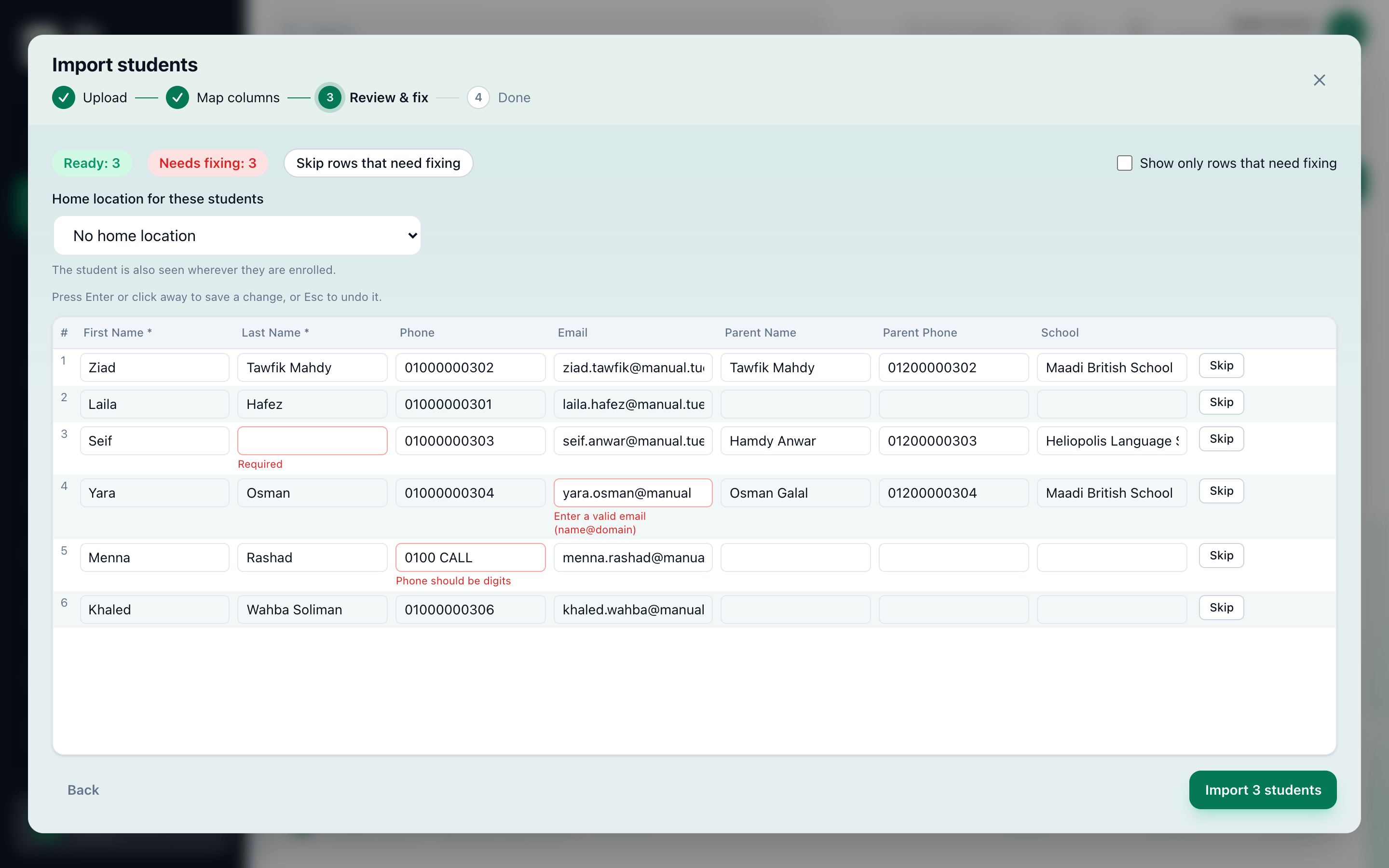The image size is (1389, 868).
Task: Click the 'Phone should be digits' error text
Action: click(x=453, y=581)
